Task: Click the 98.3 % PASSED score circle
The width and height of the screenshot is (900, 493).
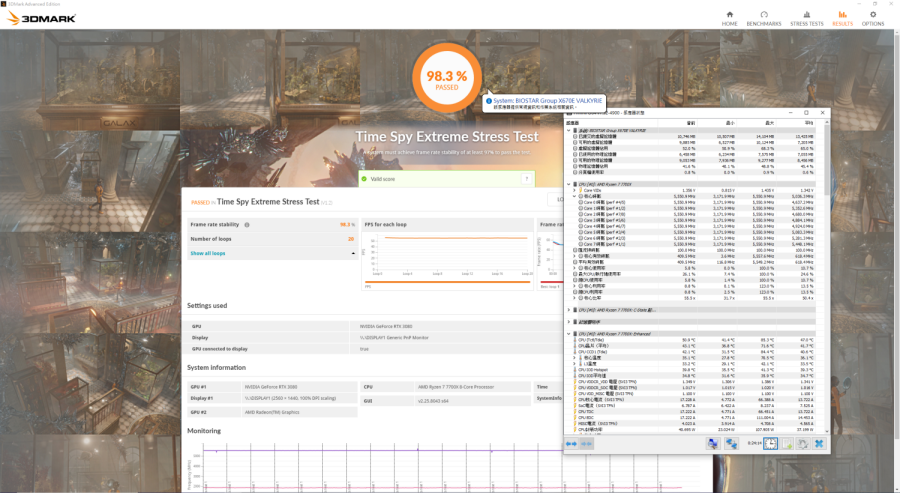Action: pos(447,77)
